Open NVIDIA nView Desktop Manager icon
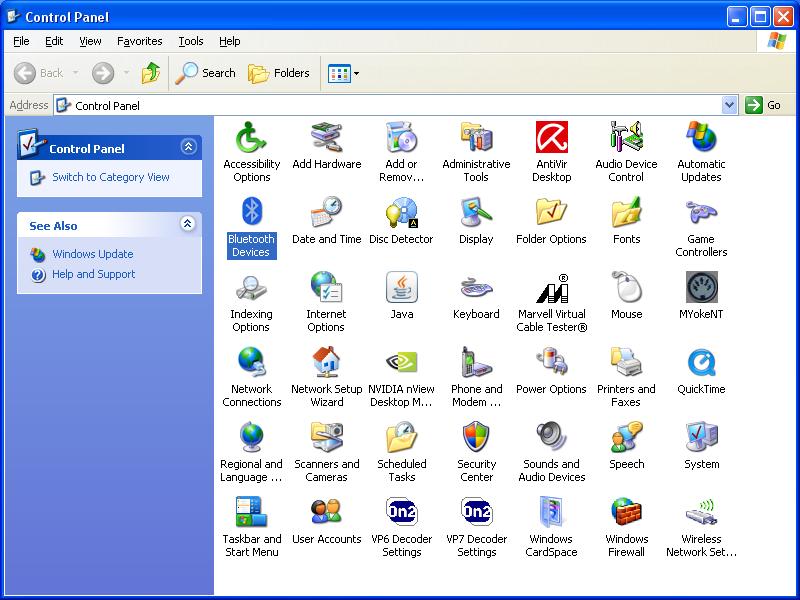This screenshot has width=800, height=600. pos(402,362)
